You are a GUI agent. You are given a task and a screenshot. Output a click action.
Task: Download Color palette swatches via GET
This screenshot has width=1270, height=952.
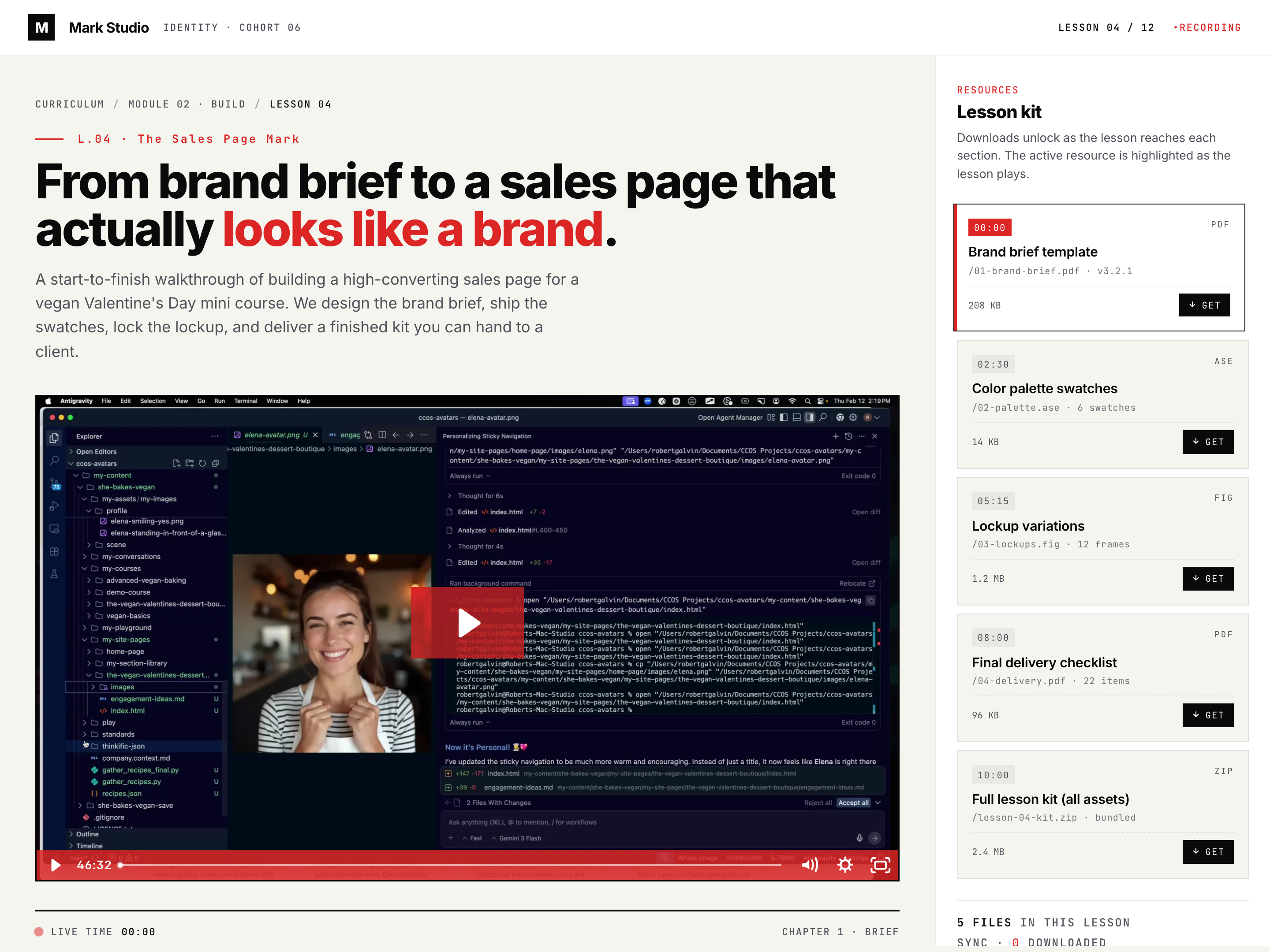pos(1208,442)
